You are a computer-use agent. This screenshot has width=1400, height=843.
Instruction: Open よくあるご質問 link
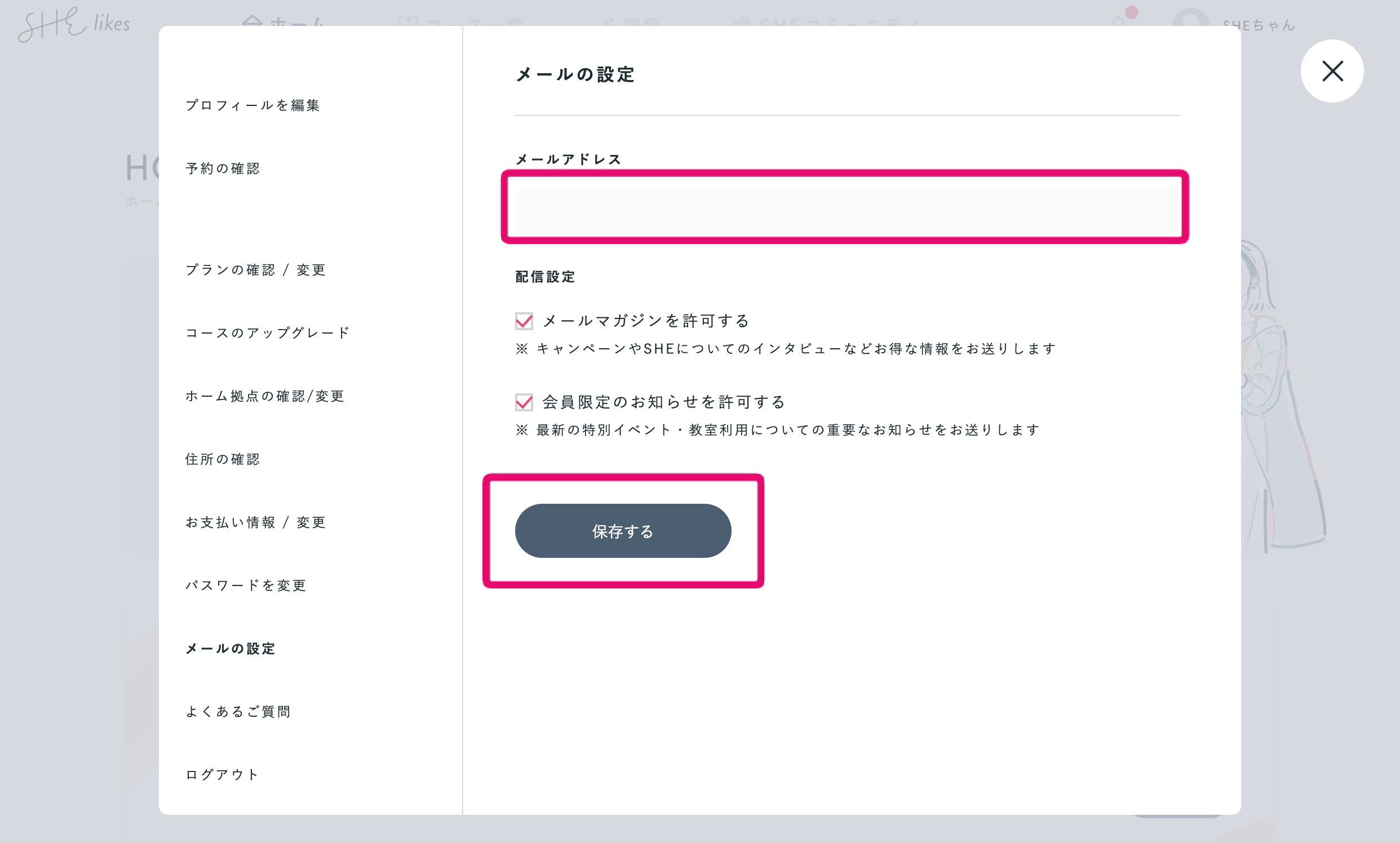coord(238,712)
